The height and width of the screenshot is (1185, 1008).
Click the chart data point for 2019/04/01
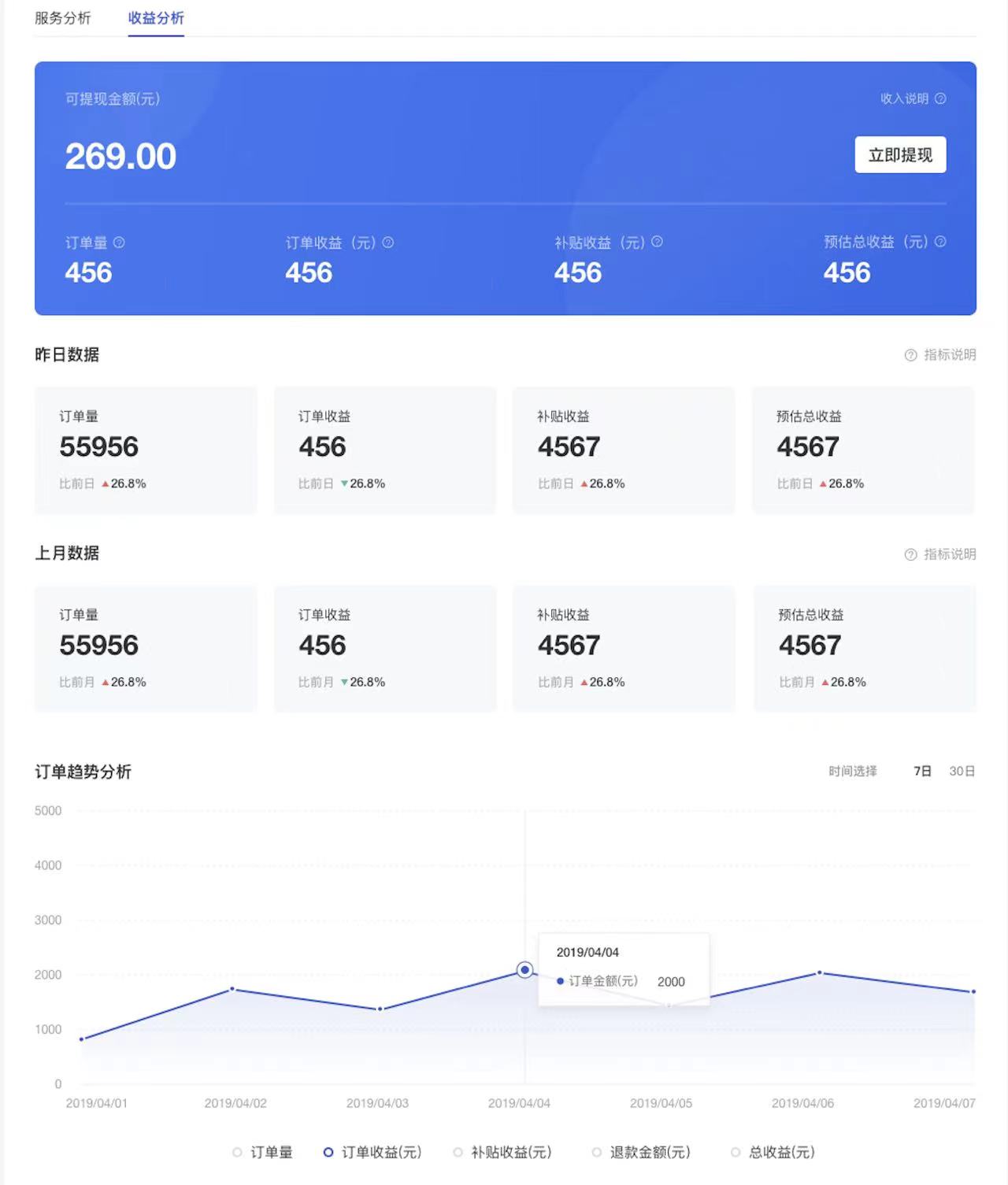[82, 1039]
